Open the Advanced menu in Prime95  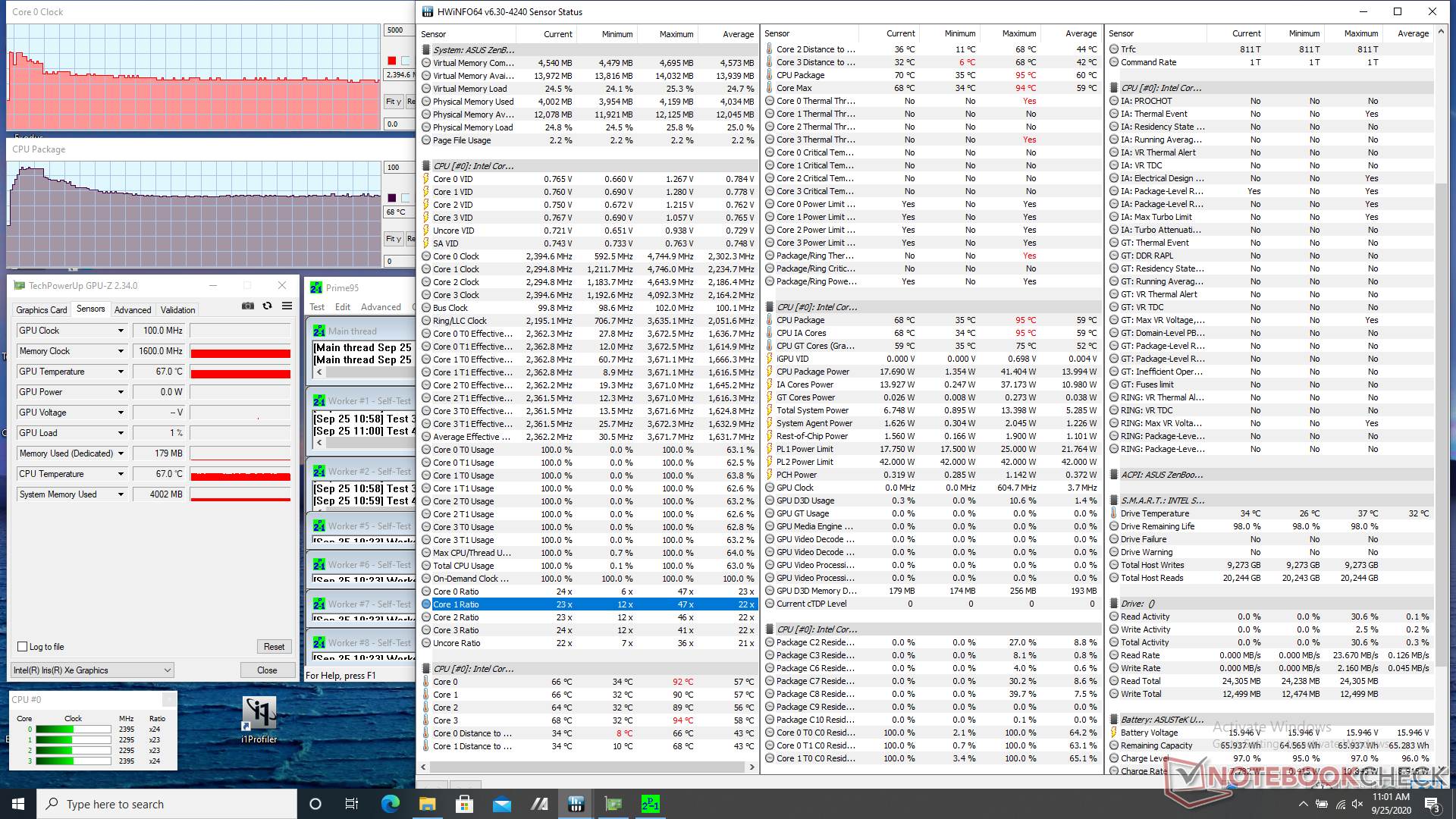(x=381, y=307)
